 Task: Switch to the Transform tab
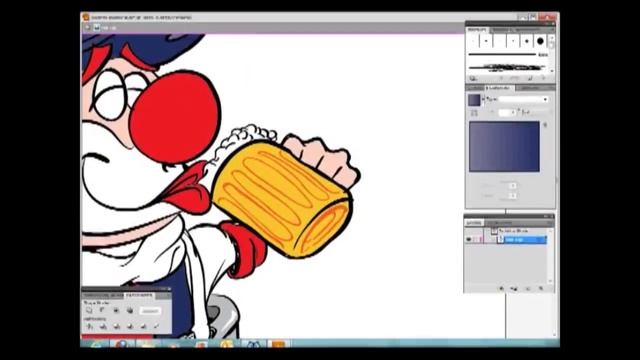[x=96, y=295]
